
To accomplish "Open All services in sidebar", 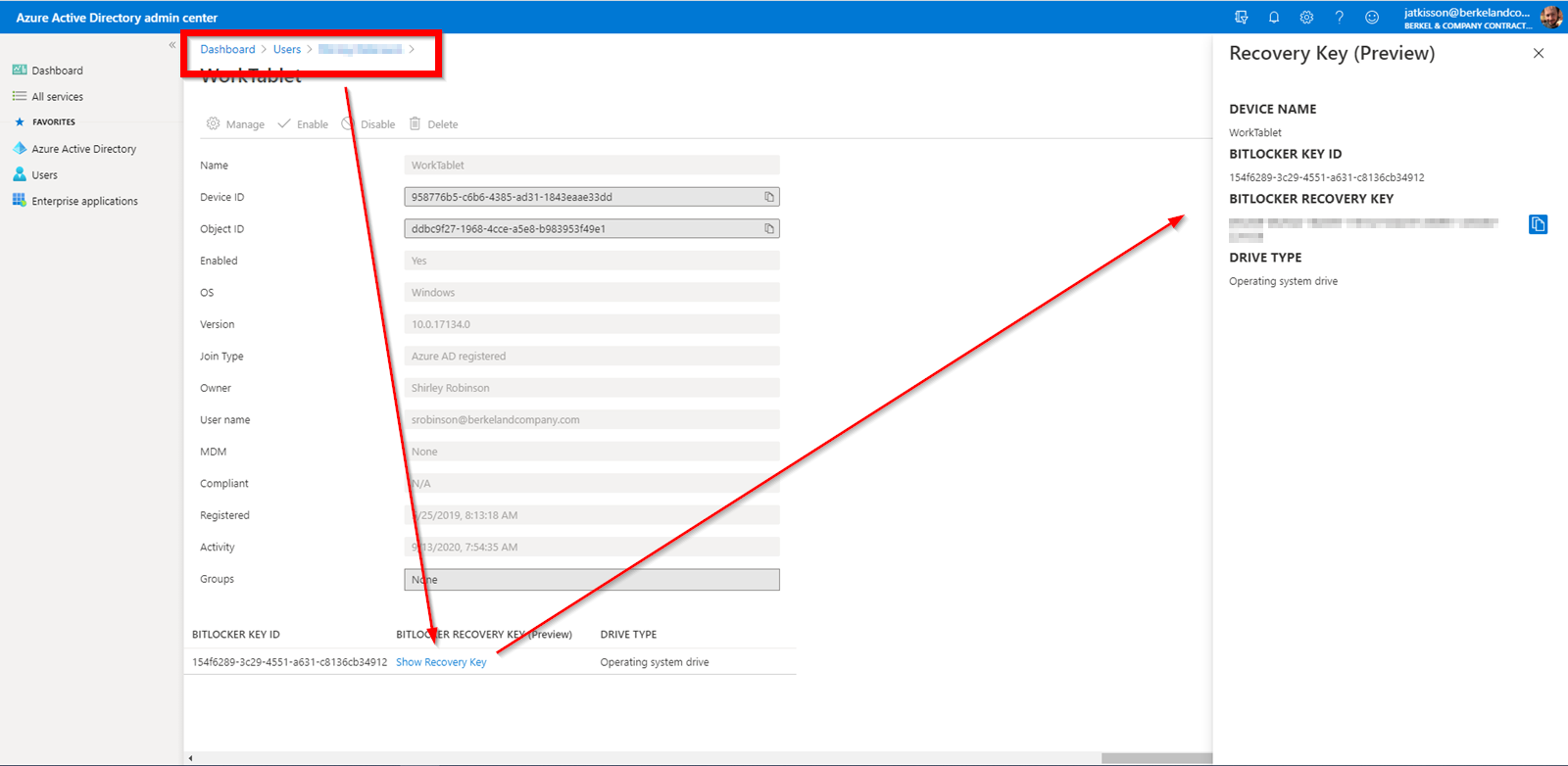I will click(57, 97).
